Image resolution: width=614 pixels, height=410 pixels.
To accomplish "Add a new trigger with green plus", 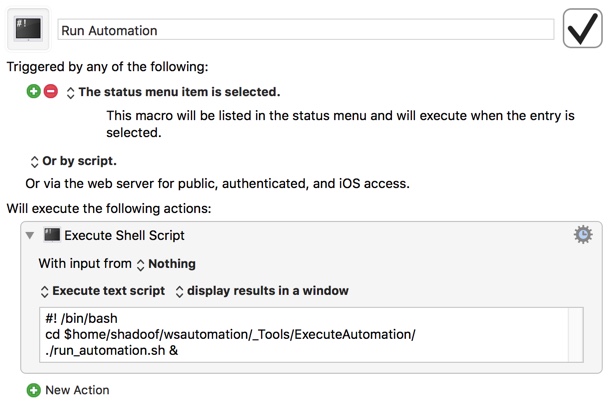I will pyautogui.click(x=34, y=91).
